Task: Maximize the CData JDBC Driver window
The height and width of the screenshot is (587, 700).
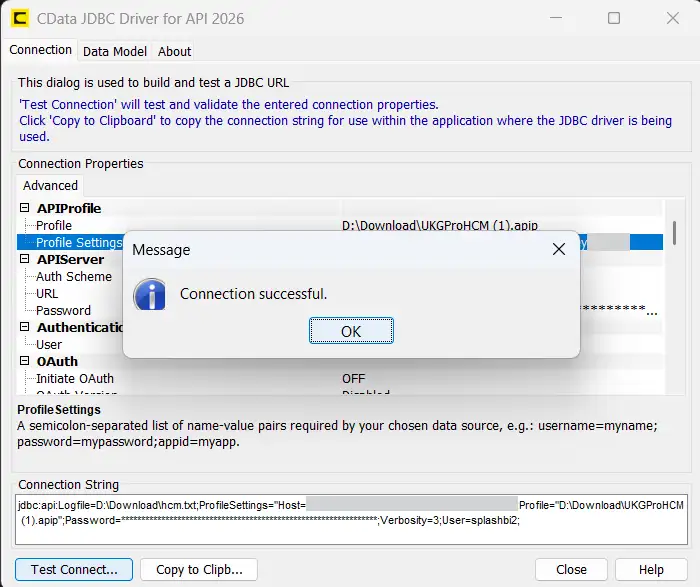Action: point(614,18)
